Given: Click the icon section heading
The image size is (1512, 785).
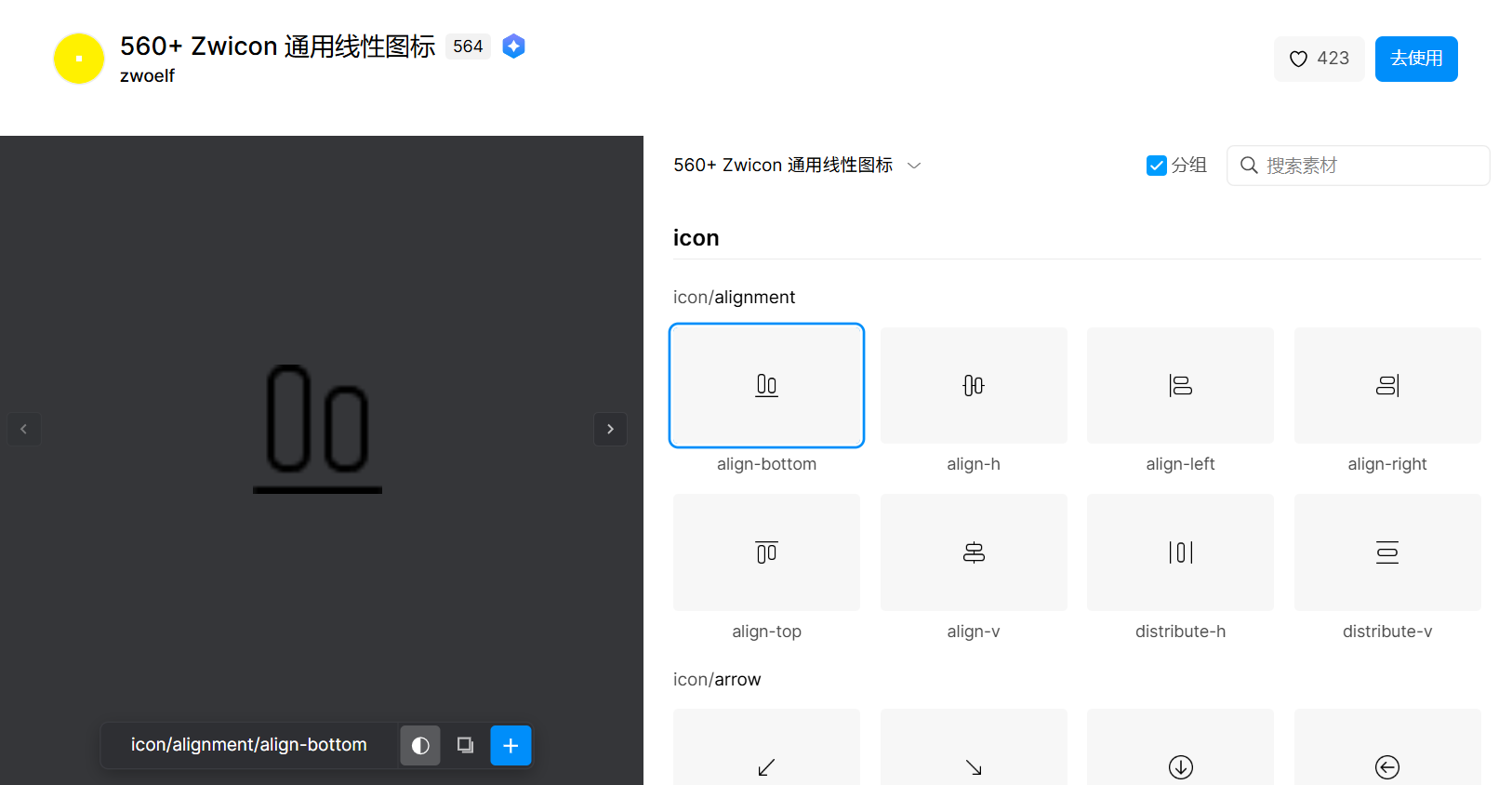Looking at the screenshot, I should (x=696, y=238).
